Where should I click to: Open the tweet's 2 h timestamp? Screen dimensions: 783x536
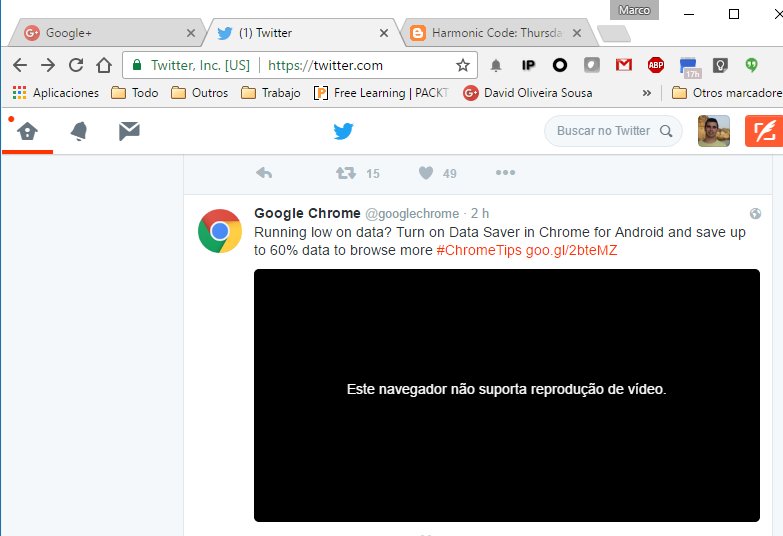tap(480, 214)
